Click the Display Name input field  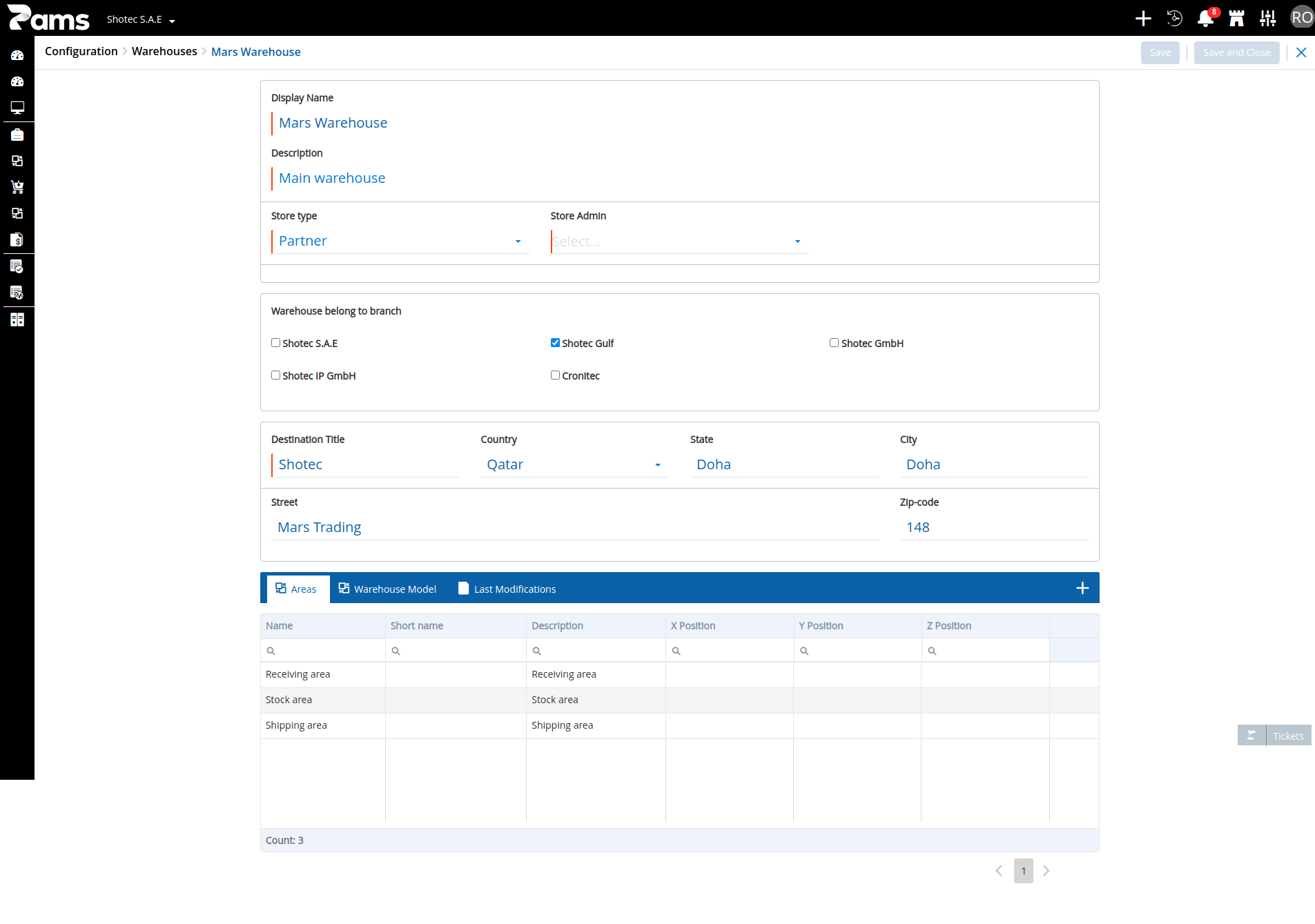click(680, 123)
